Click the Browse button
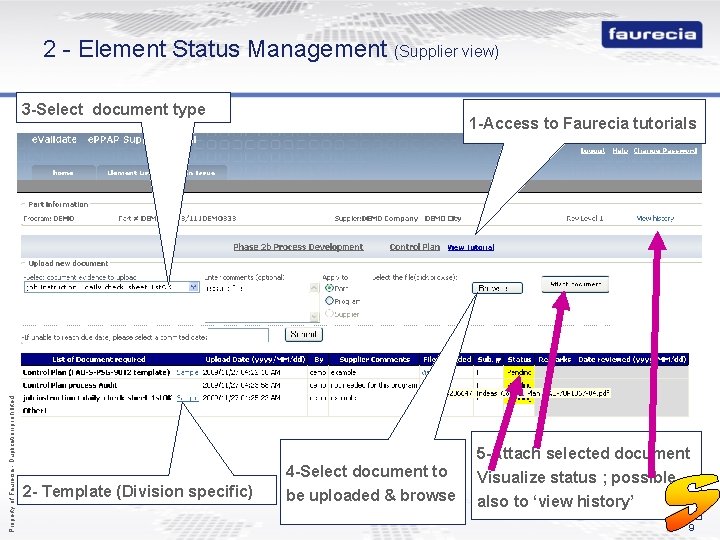This screenshot has height=540, width=720. [x=497, y=288]
